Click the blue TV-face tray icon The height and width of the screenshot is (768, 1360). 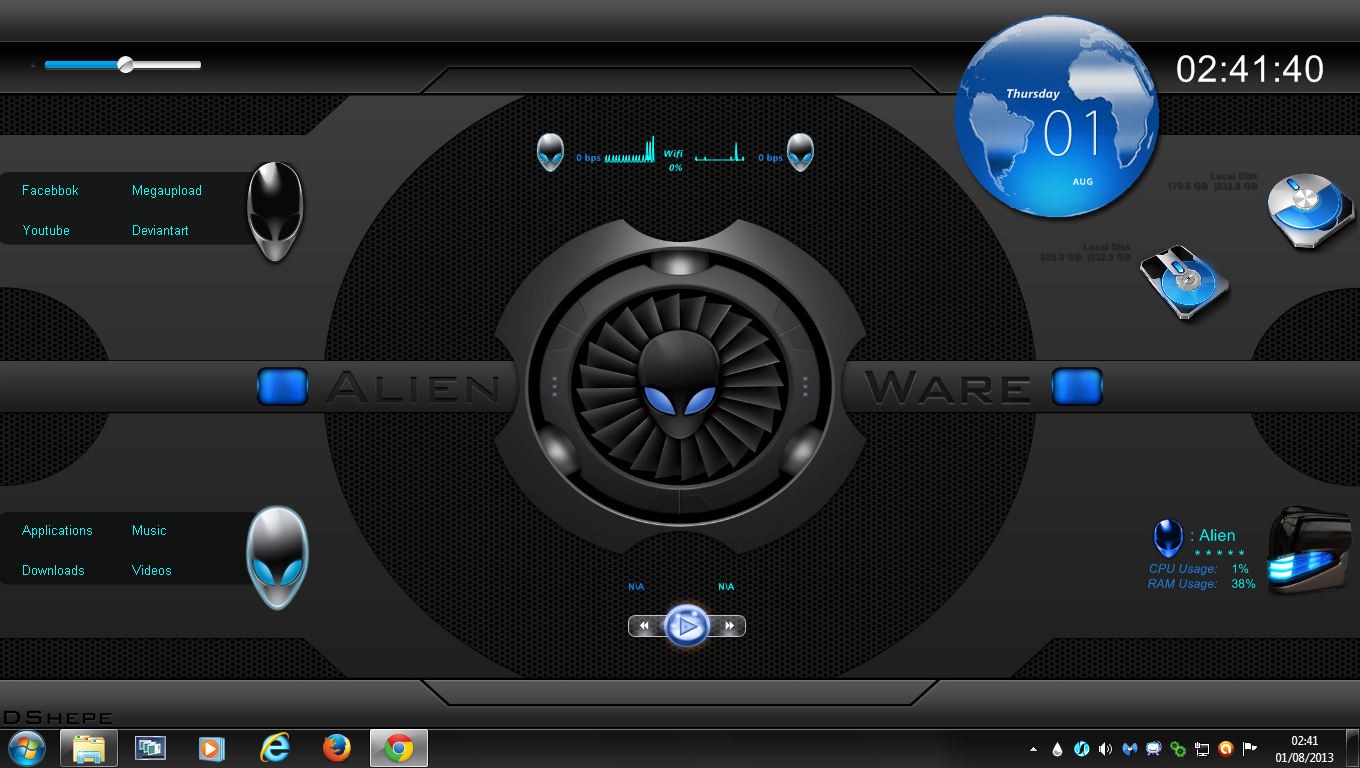click(x=1153, y=749)
